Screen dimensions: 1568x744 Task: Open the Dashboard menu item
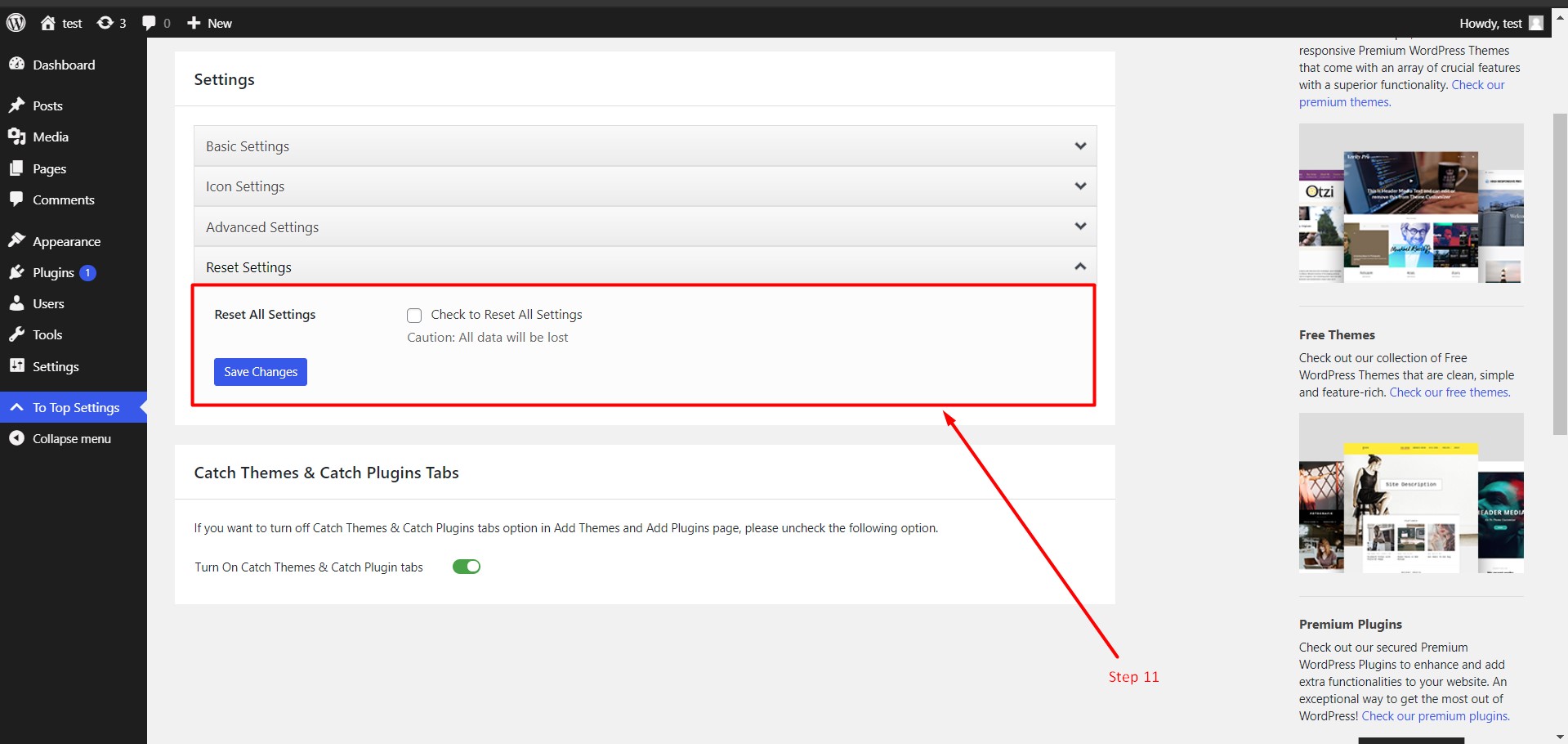click(74, 65)
